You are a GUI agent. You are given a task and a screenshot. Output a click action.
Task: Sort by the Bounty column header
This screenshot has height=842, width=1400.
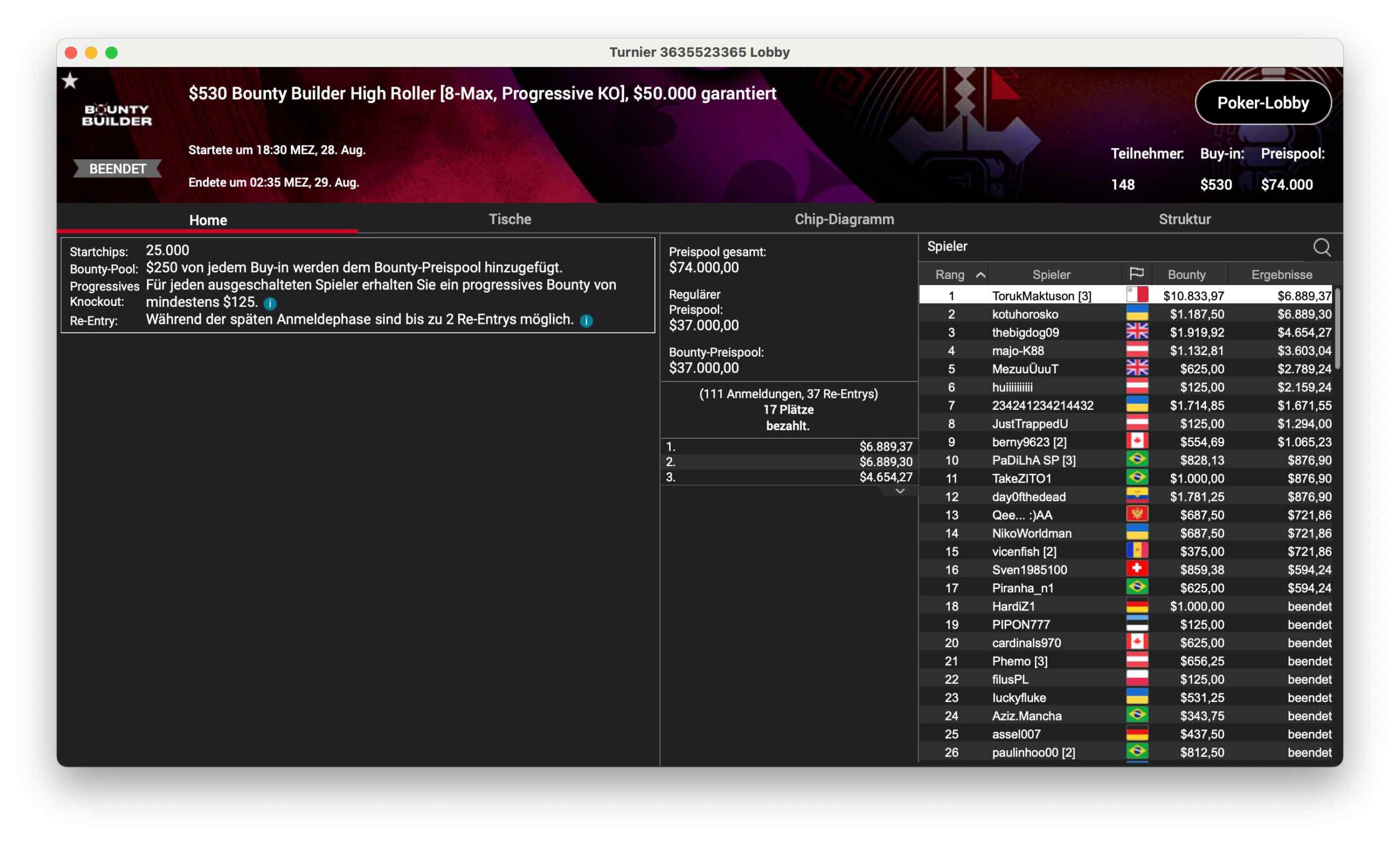point(1186,275)
